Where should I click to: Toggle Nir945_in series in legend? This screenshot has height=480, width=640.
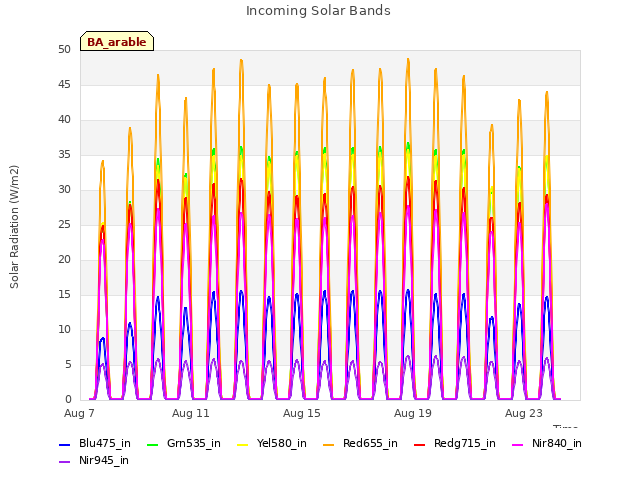click(x=94, y=461)
